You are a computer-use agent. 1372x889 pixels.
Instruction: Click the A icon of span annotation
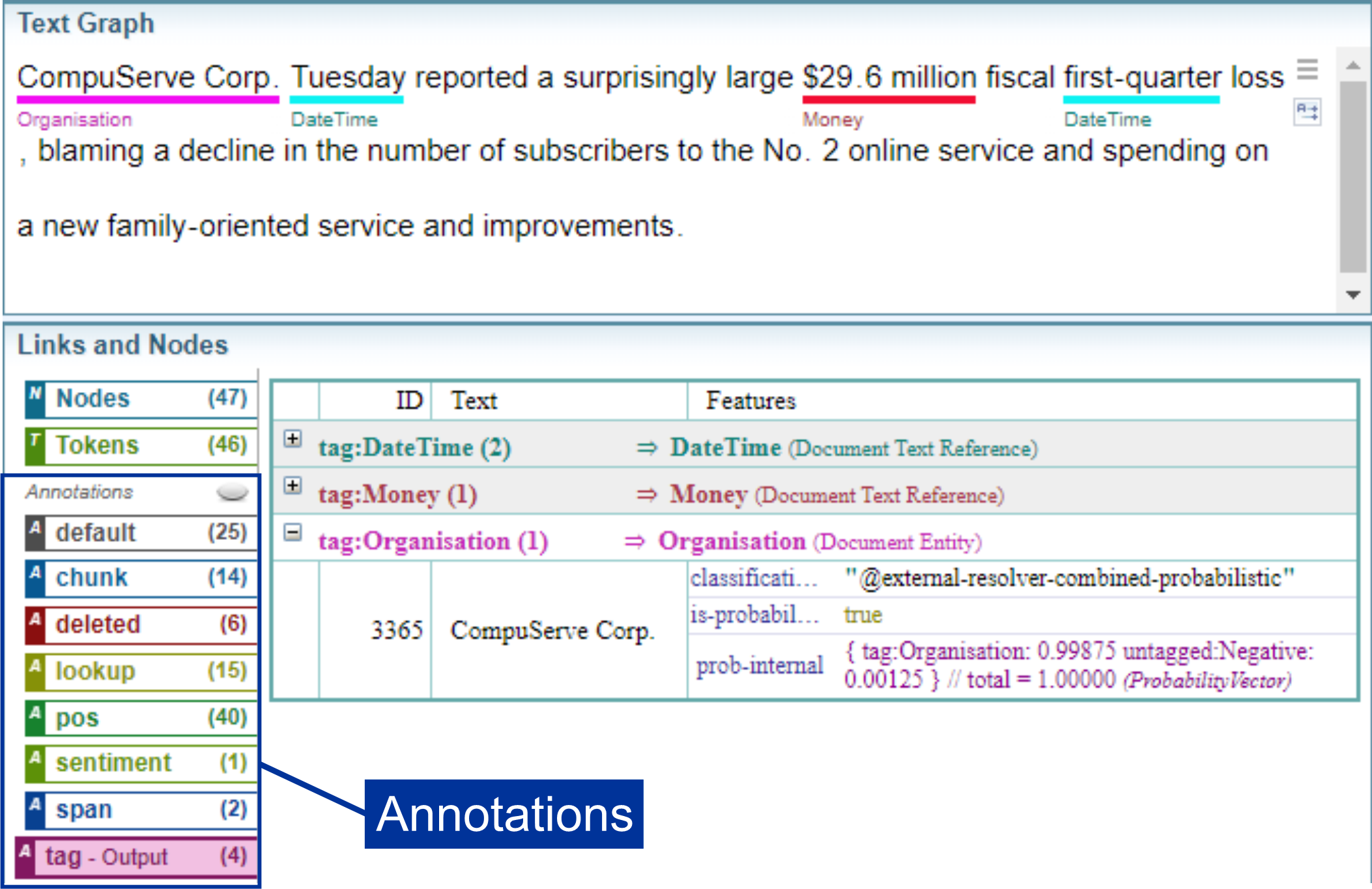pyautogui.click(x=35, y=809)
